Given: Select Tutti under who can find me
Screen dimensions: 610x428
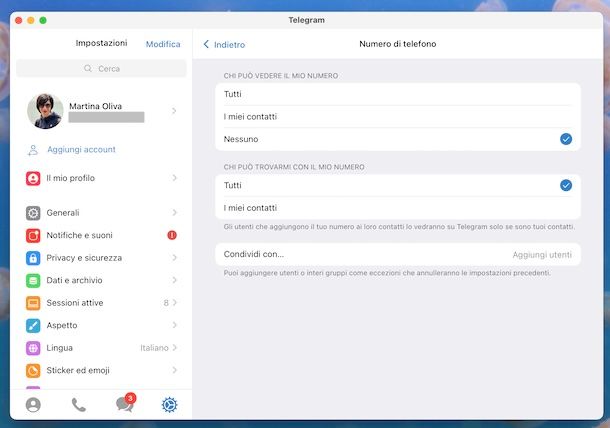Looking at the screenshot, I should pos(398,186).
